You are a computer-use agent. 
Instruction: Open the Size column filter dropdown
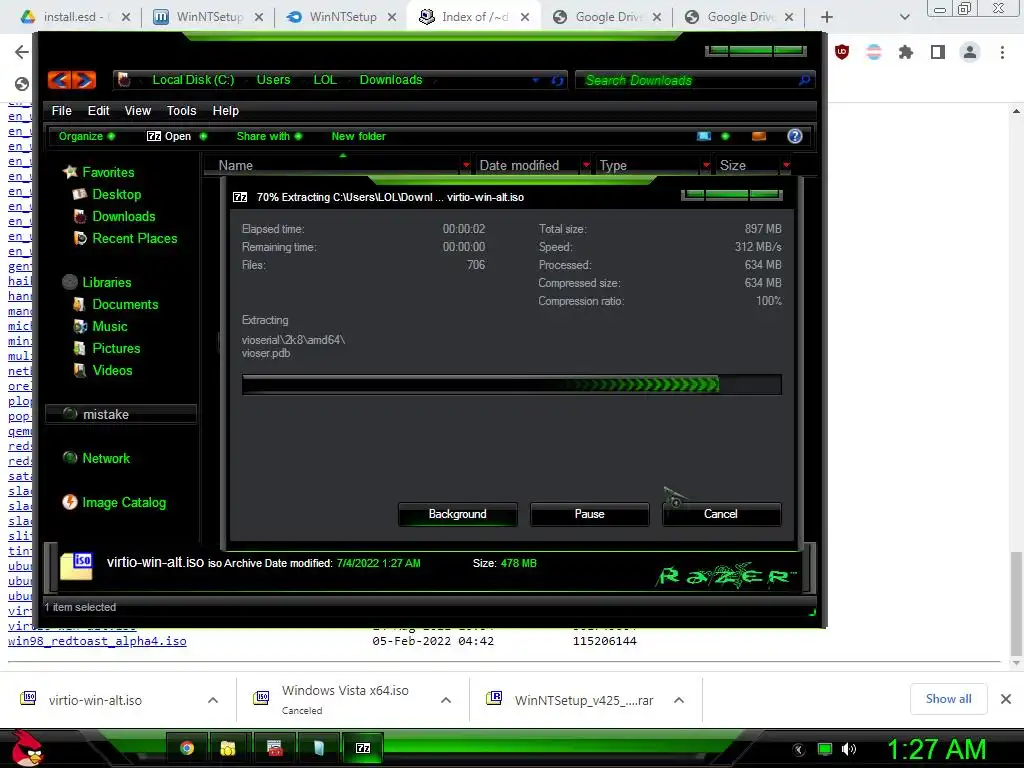point(786,165)
